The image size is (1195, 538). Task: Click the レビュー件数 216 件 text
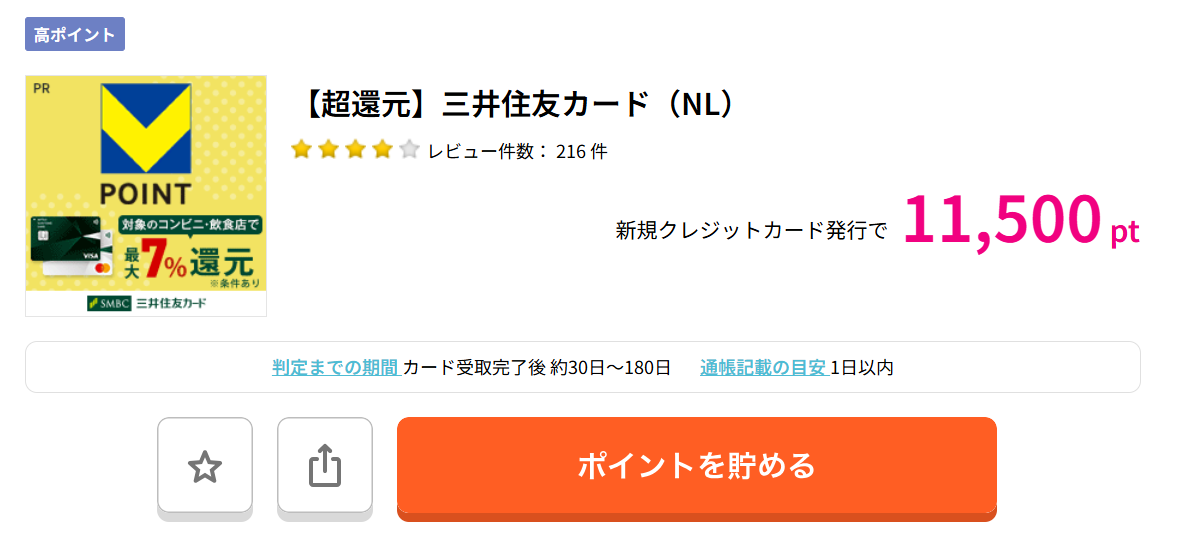(517, 151)
